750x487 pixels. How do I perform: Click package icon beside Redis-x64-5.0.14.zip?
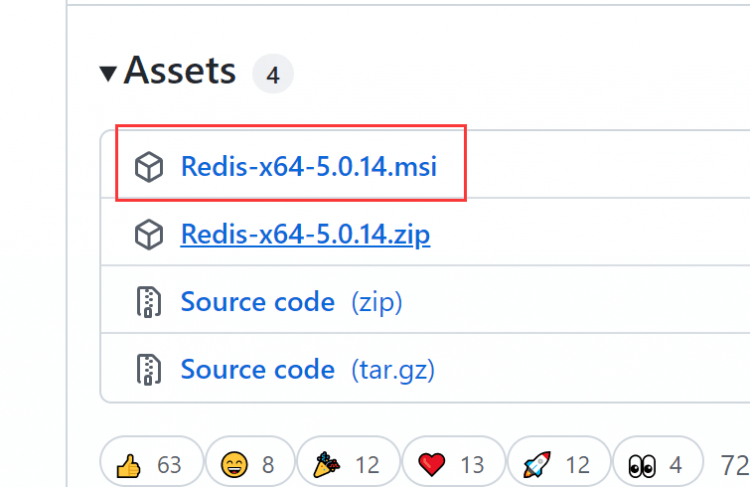click(148, 235)
